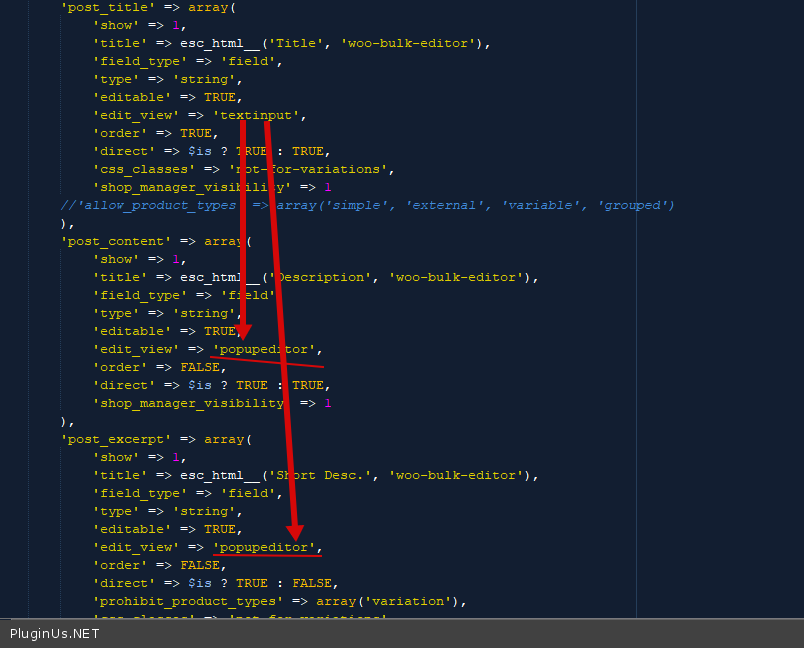This screenshot has height=648, width=804.
Task: Click the commented allow_product_types line
Action: [367, 205]
